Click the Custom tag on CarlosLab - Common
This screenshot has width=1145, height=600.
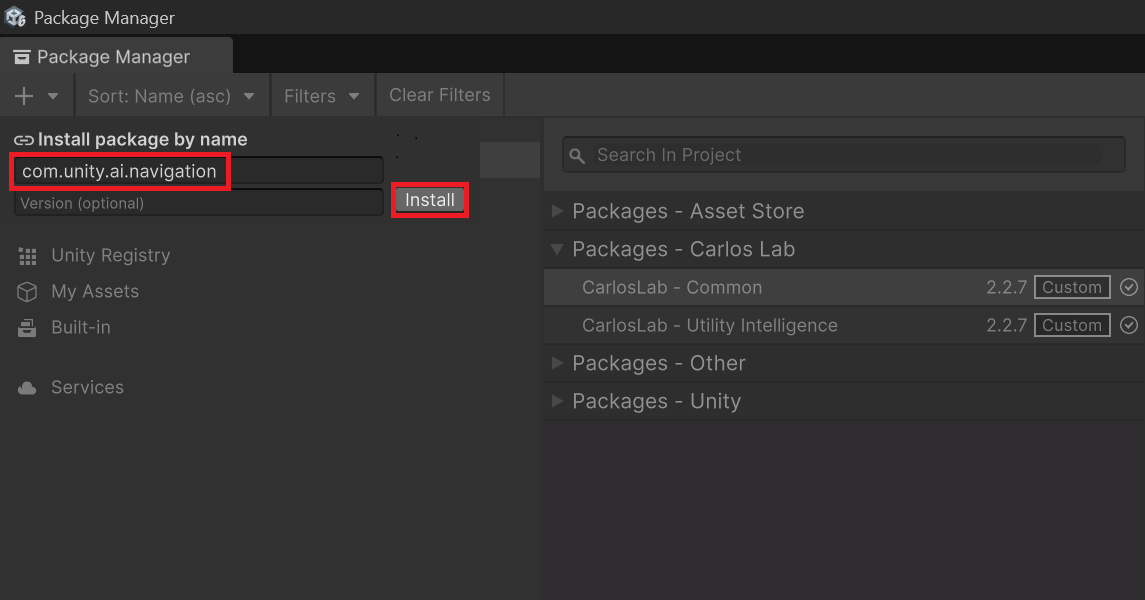[x=1072, y=287]
